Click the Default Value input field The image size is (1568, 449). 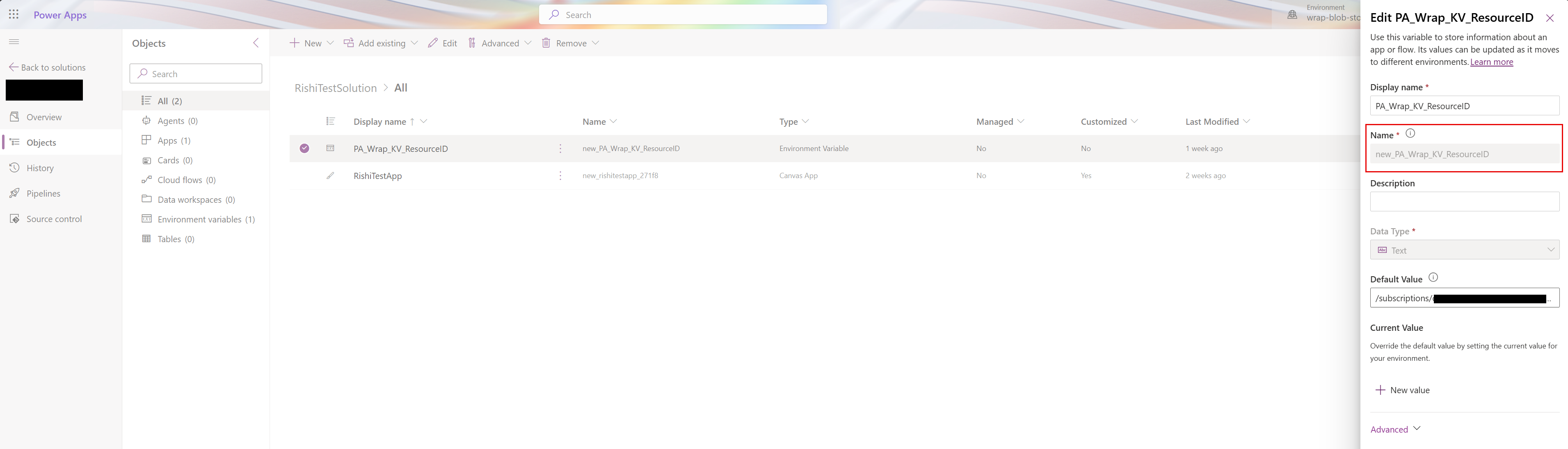tap(1465, 298)
